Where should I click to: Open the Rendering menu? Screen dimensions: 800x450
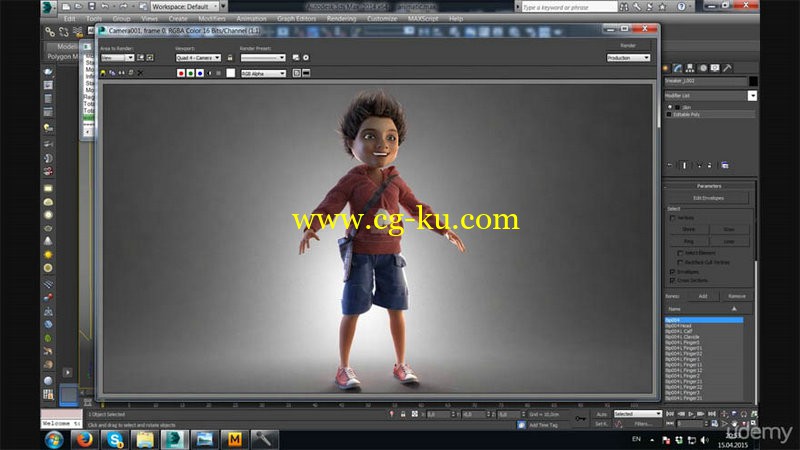click(x=341, y=18)
